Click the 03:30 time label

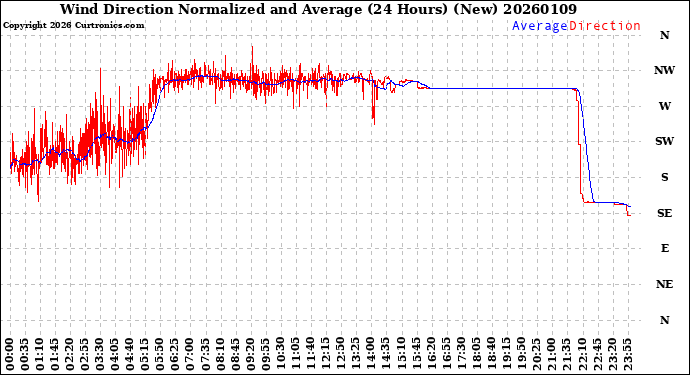(100, 355)
